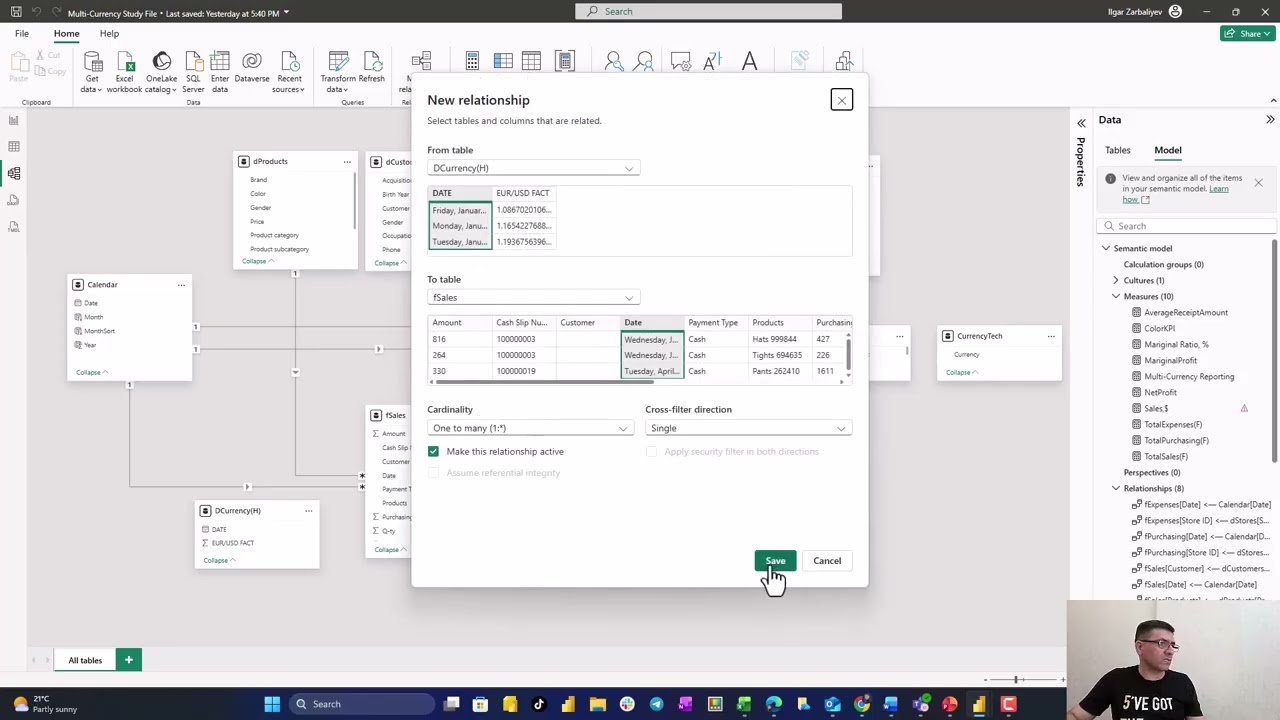Collapse the DCurrency(H) table card
This screenshot has height=720, width=1280.
[x=219, y=560]
